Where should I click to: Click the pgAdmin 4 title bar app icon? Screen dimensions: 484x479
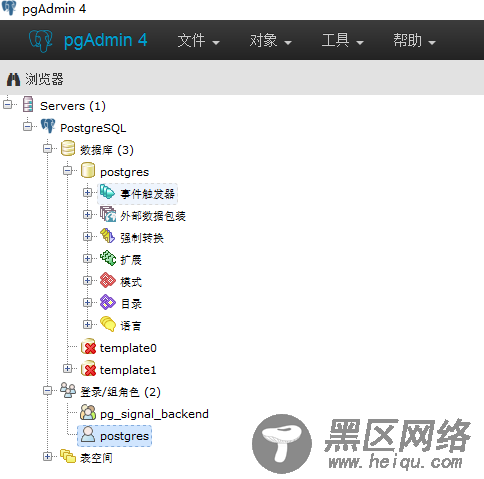point(9,8)
